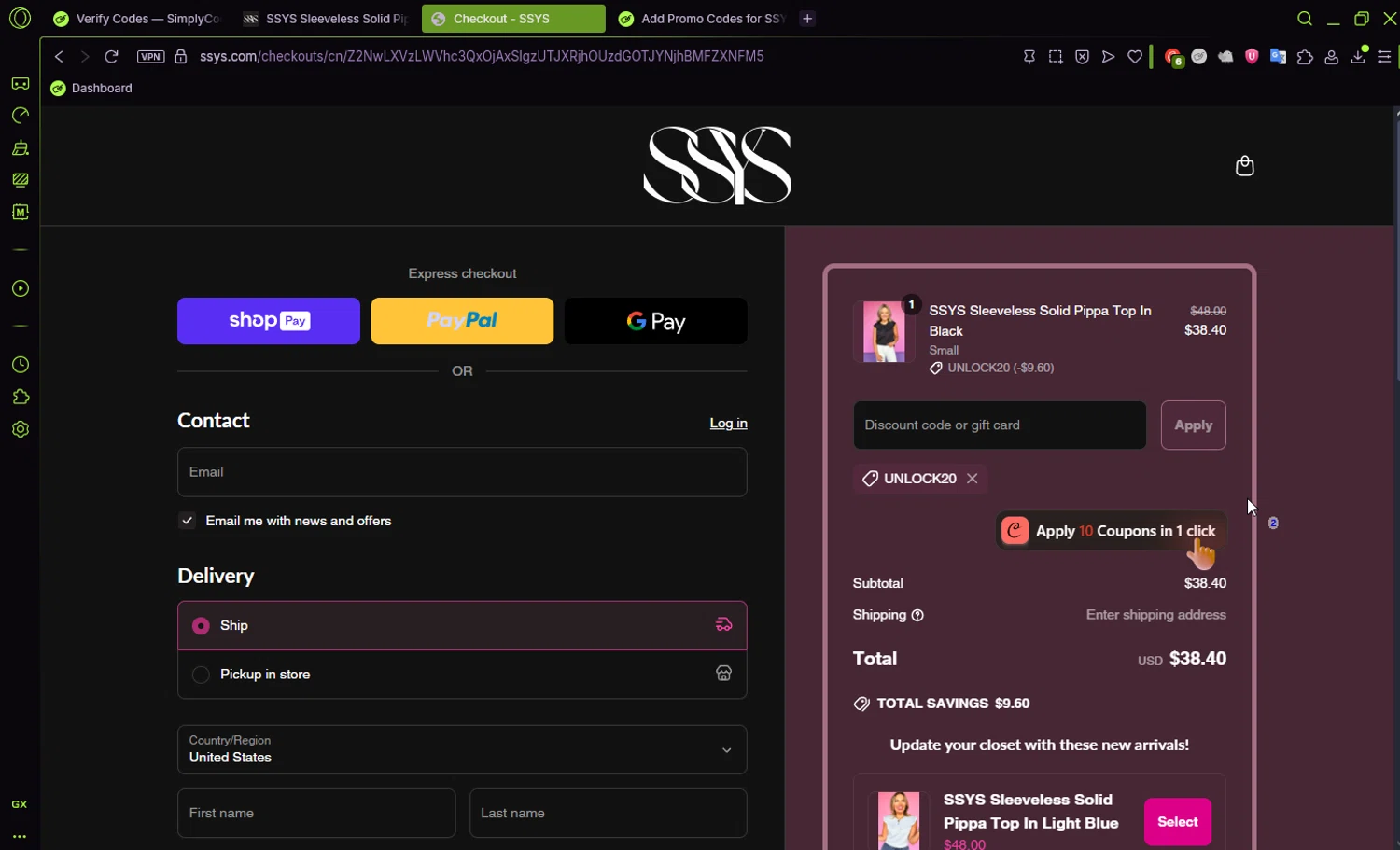
Task: Click the black Pippa Top product thumbnail
Action: pos(883,331)
